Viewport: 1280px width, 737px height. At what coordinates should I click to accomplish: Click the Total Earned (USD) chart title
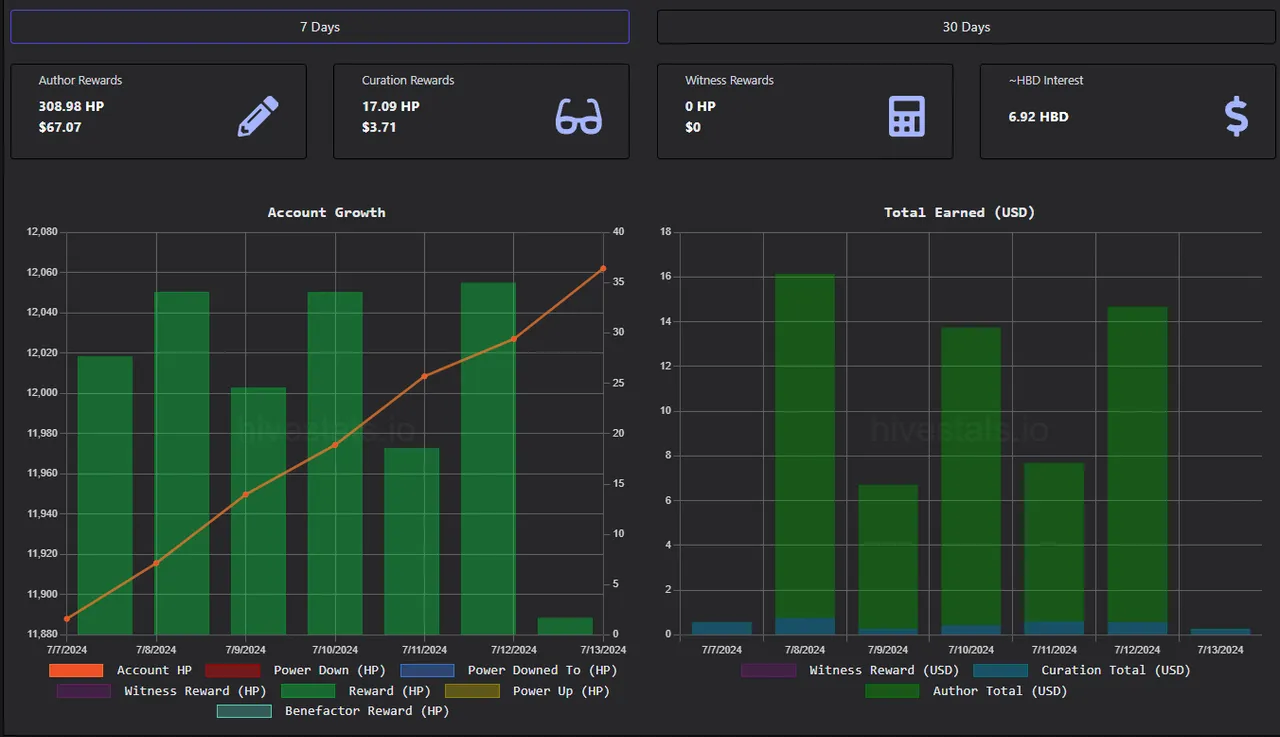point(959,212)
